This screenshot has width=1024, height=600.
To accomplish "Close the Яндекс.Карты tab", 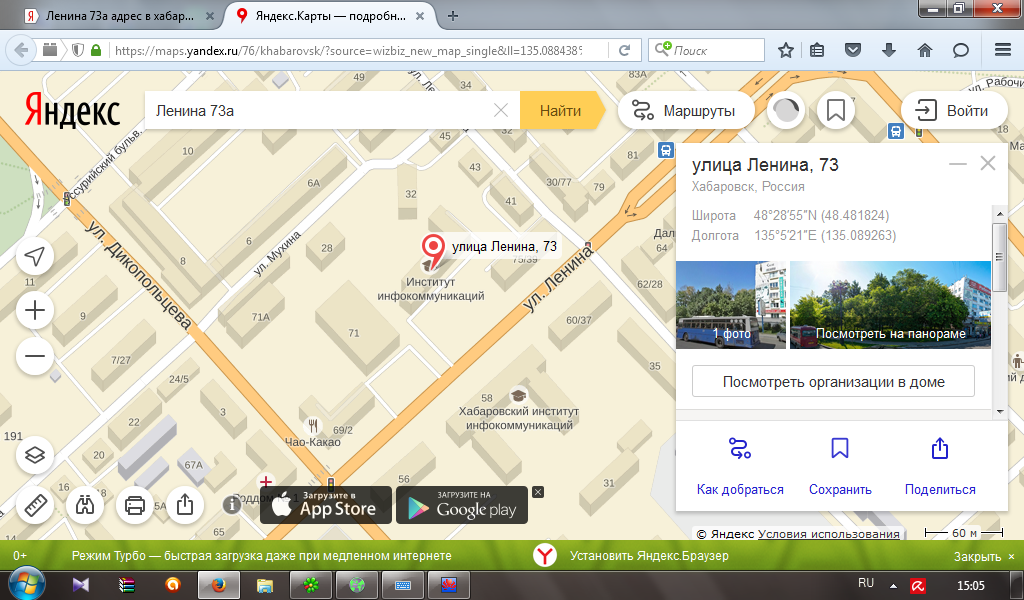I will click(421, 16).
